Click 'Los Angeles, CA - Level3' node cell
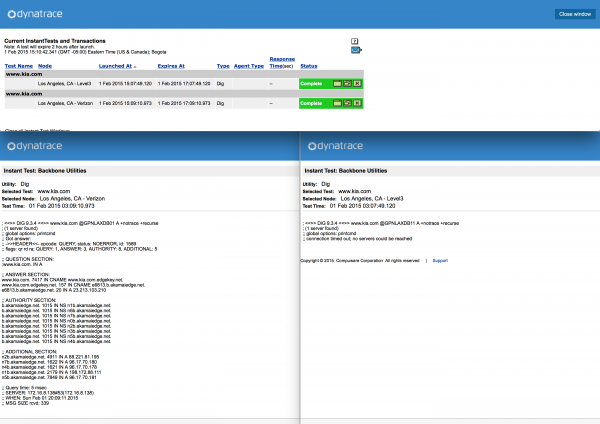This screenshot has width=600, height=424. pyautogui.click(x=64, y=83)
